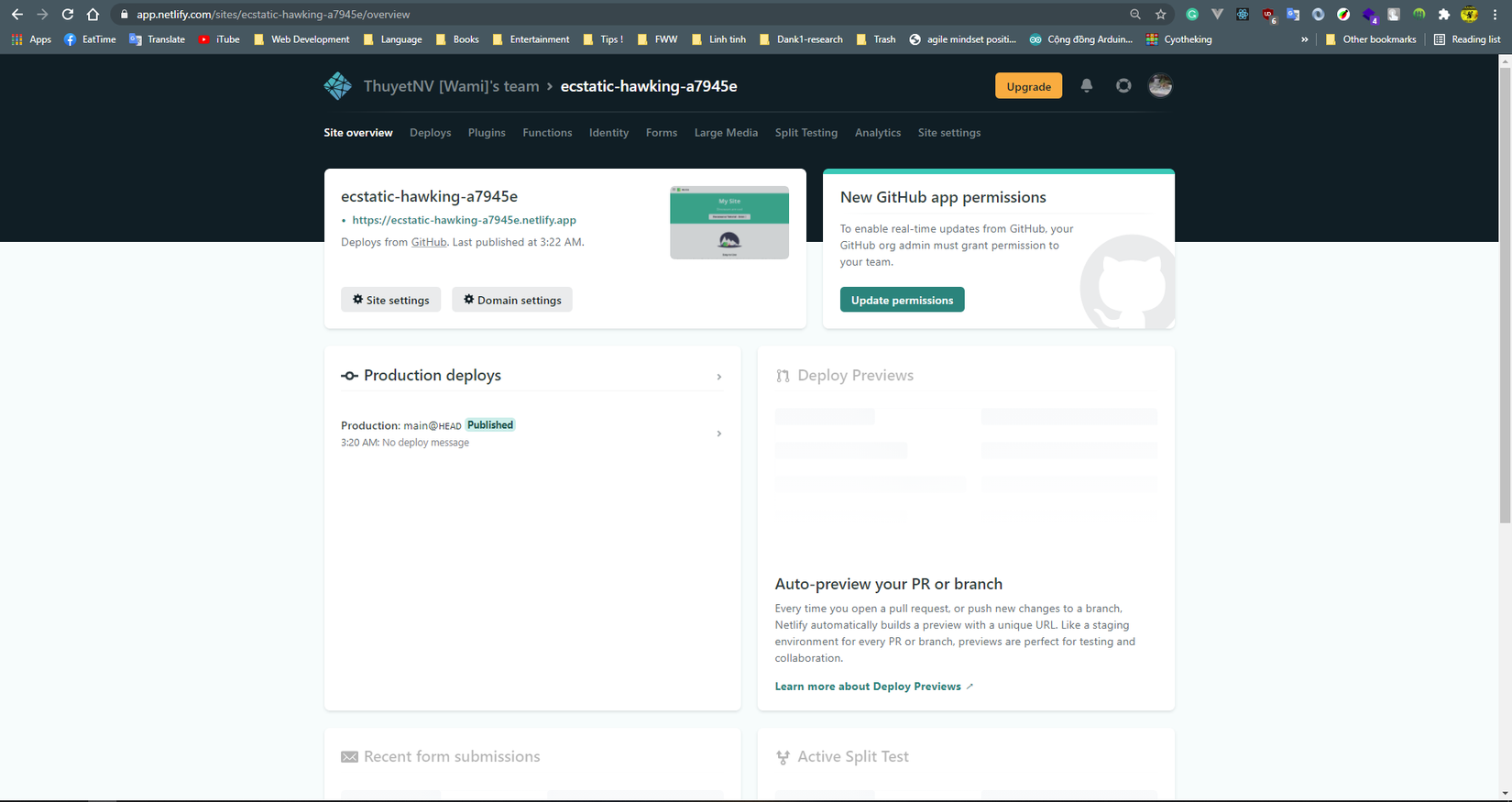Open the Books bookmark folder
The width and height of the screenshot is (1512, 802).
coord(457,39)
